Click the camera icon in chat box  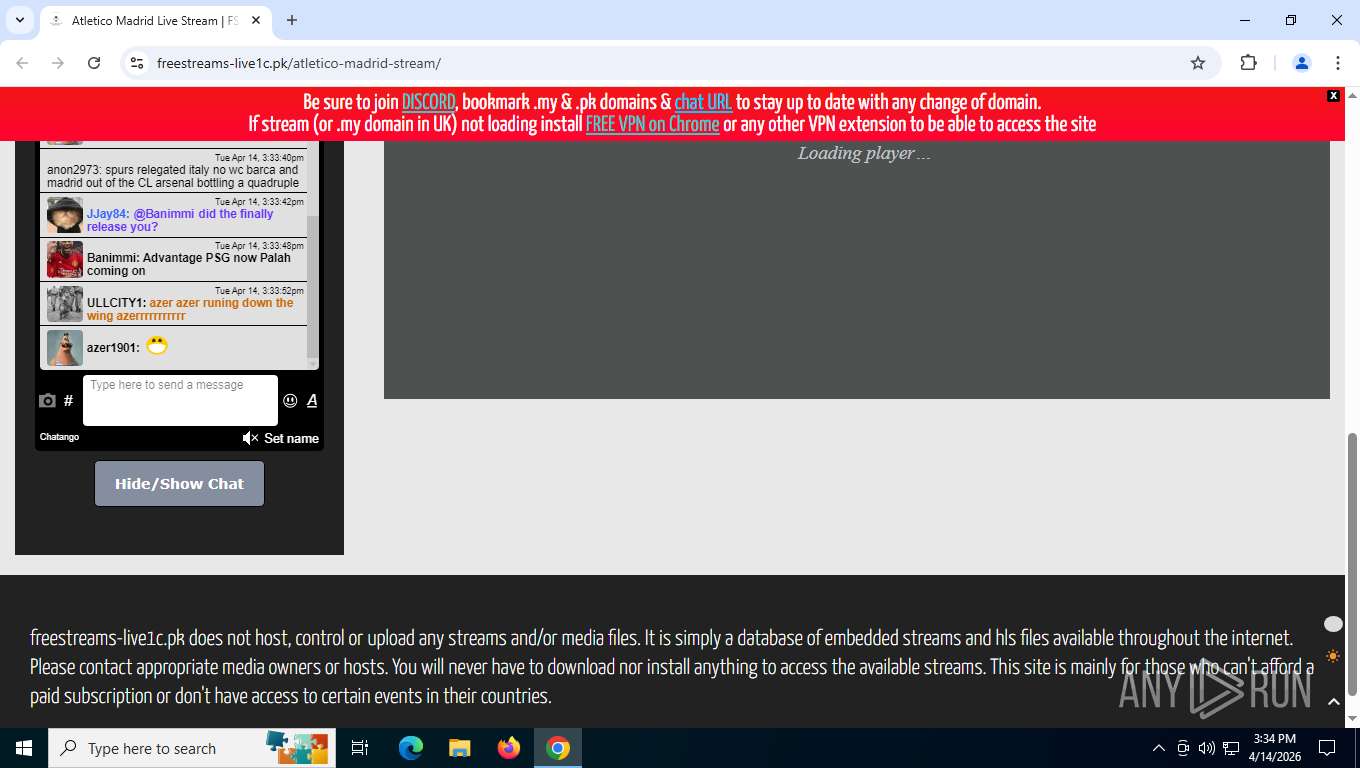pos(47,401)
